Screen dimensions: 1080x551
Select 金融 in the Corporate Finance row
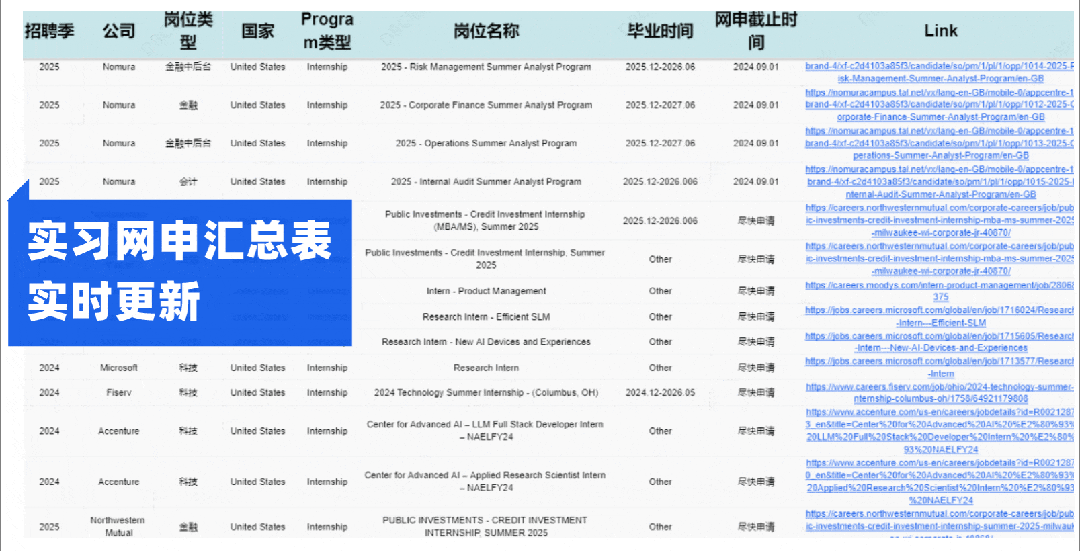click(x=188, y=105)
